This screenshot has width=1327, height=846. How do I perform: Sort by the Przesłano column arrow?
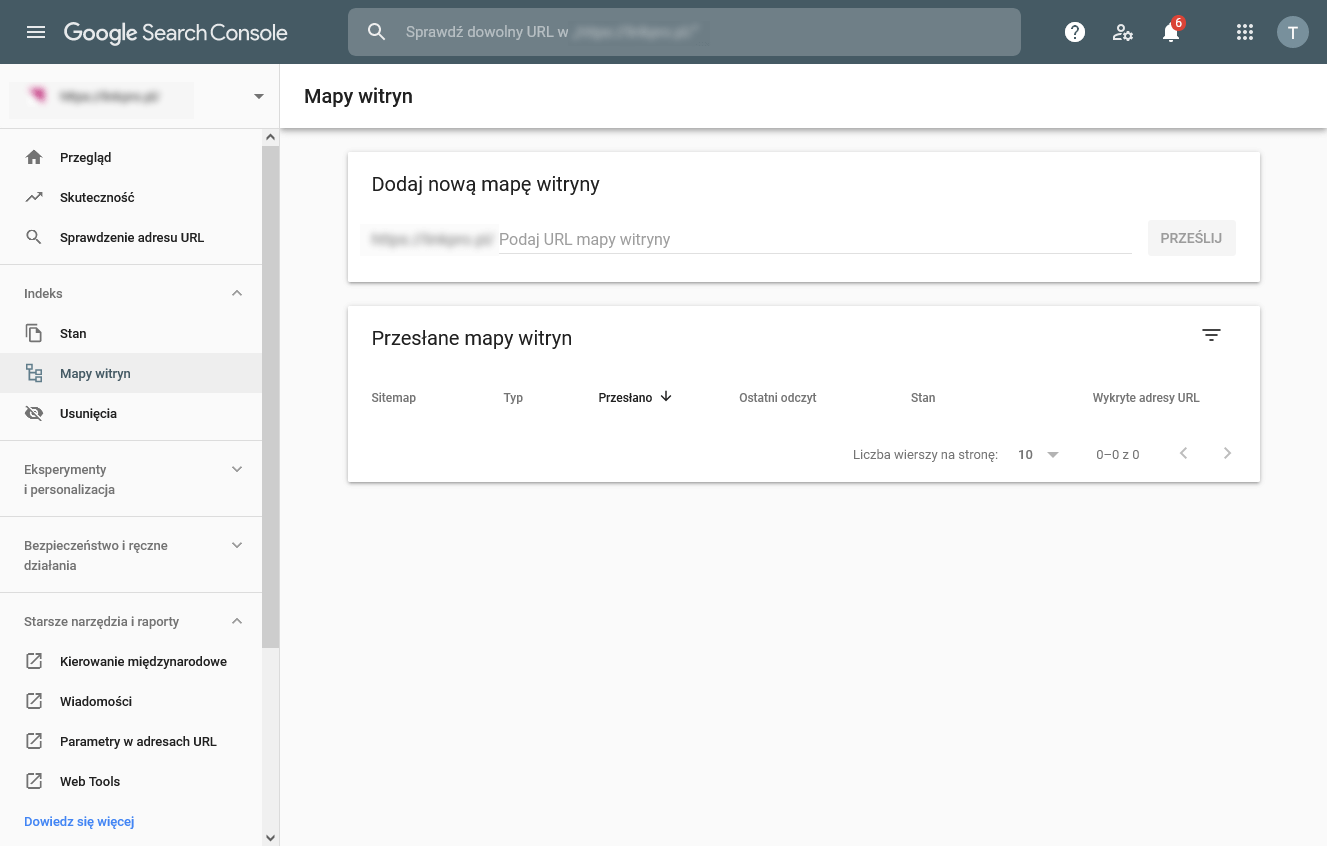click(x=666, y=397)
